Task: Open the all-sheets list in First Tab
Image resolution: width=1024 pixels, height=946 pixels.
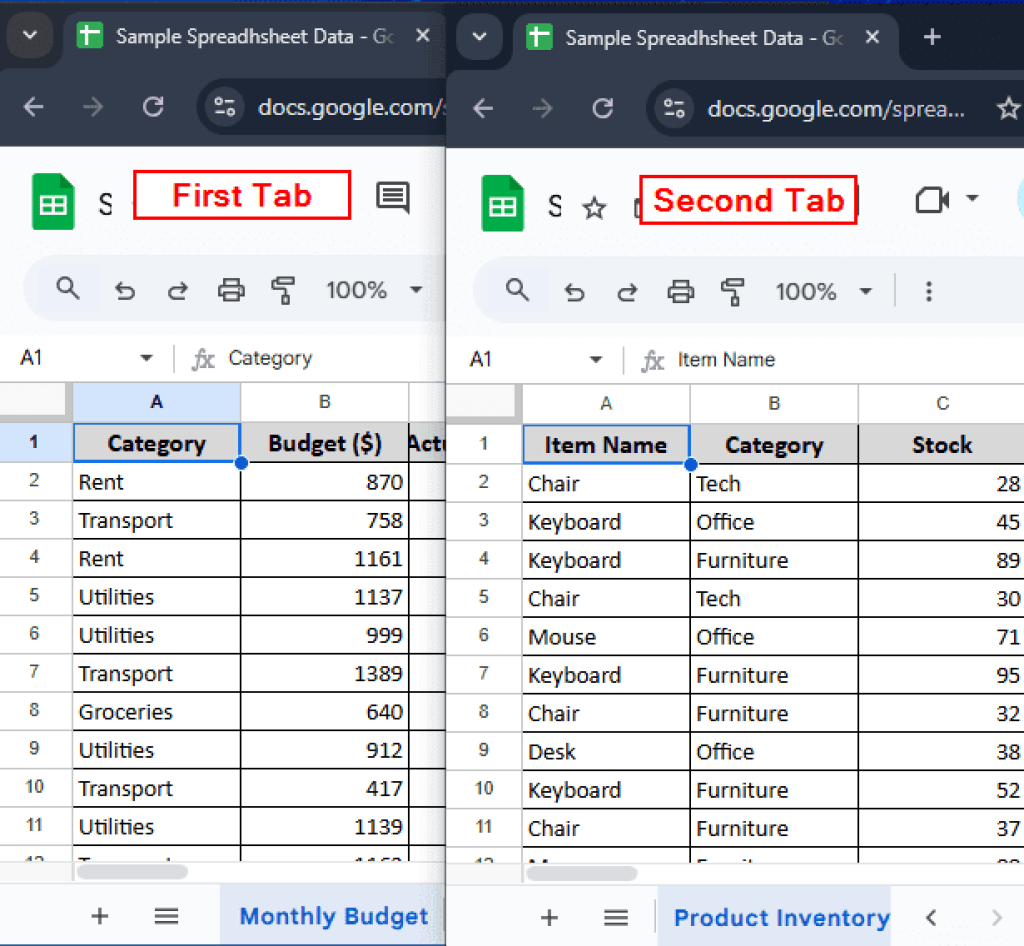Action: click(166, 916)
